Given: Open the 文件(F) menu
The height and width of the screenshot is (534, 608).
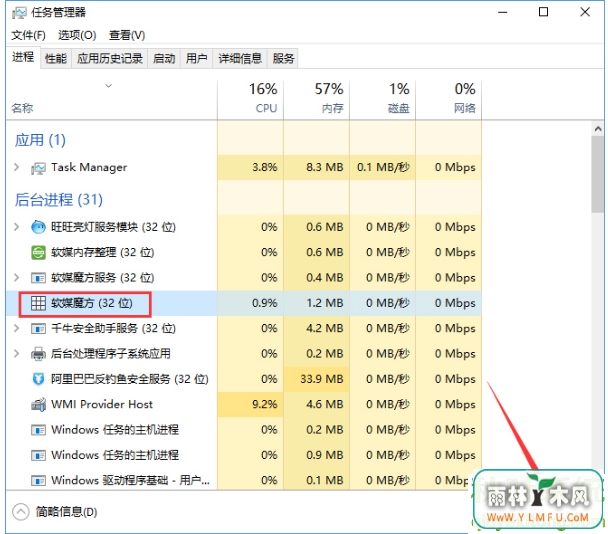Looking at the screenshot, I should point(28,35).
